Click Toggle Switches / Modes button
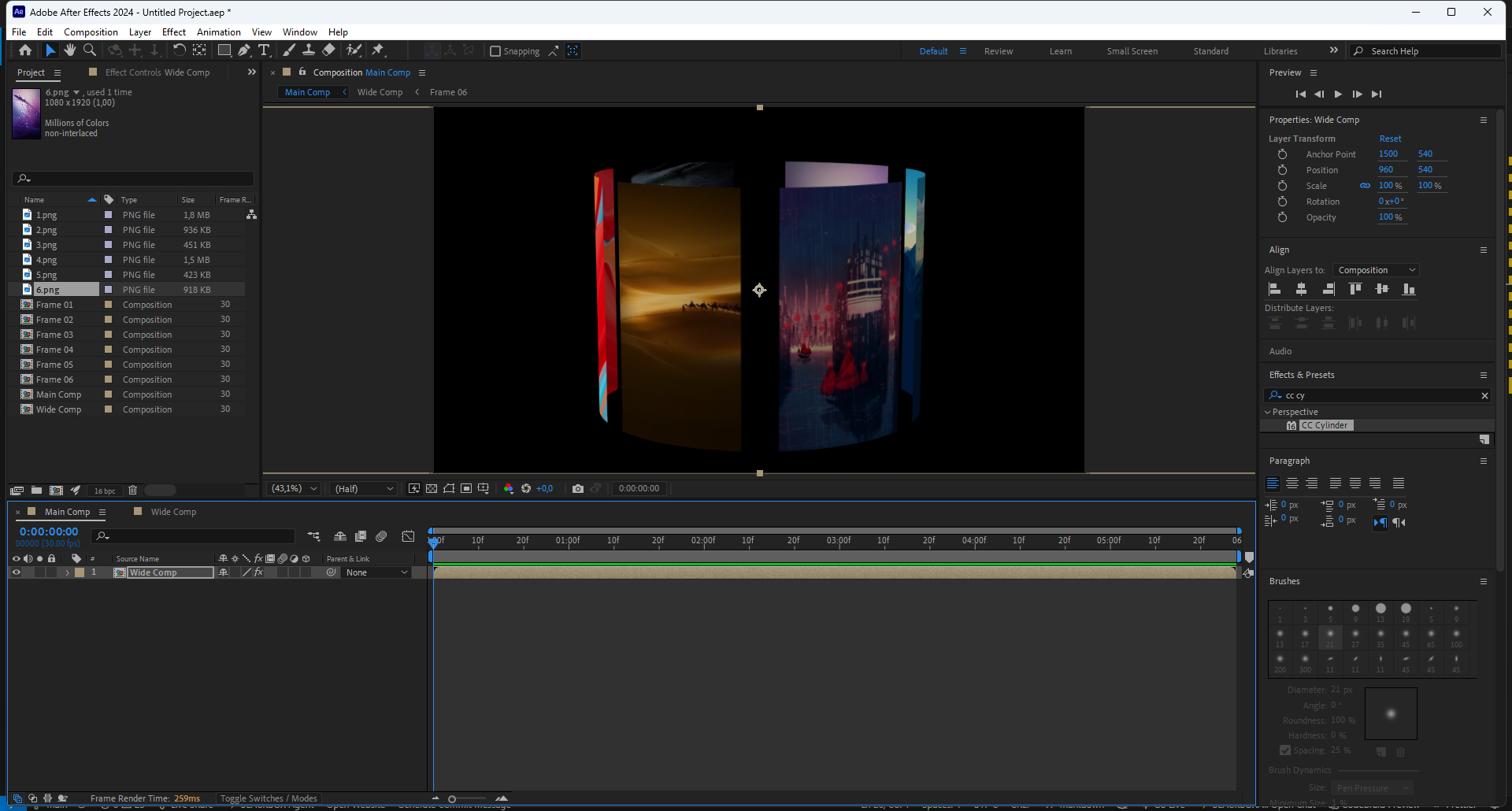1512x811 pixels. [269, 798]
